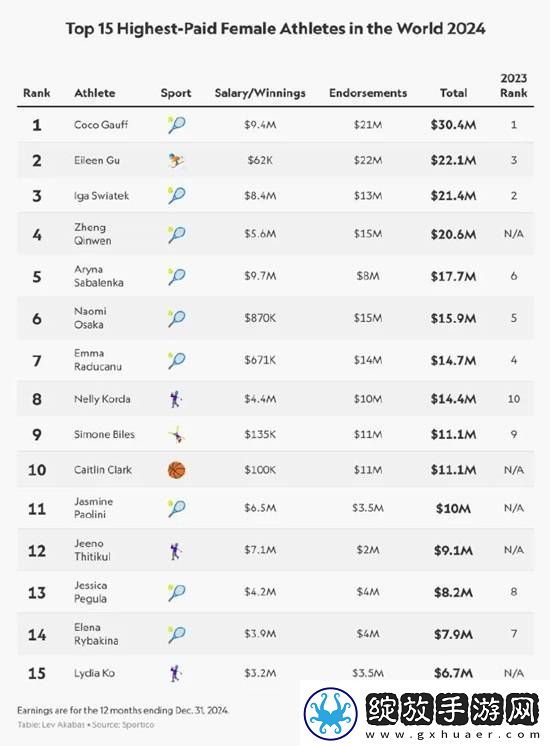The width and height of the screenshot is (550, 746).
Task: Open the www.gxhuaer.com watermark link
Action: (452, 735)
